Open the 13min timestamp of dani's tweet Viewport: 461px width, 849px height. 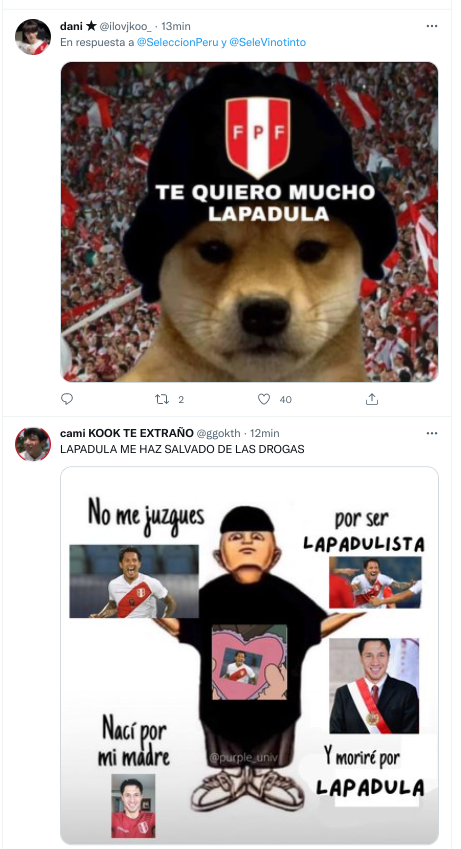pos(176,26)
